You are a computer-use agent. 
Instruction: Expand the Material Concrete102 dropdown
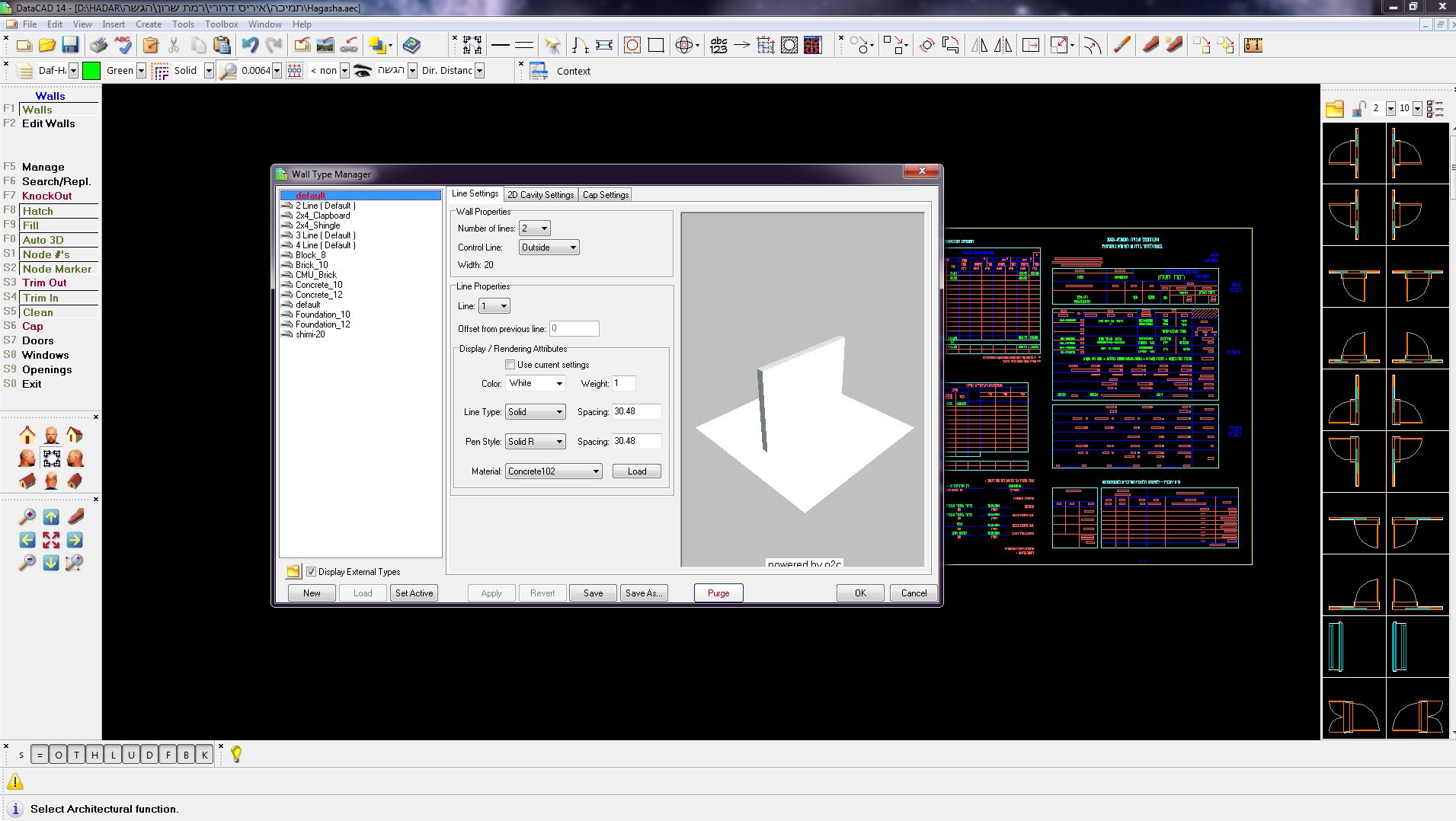tap(553, 471)
